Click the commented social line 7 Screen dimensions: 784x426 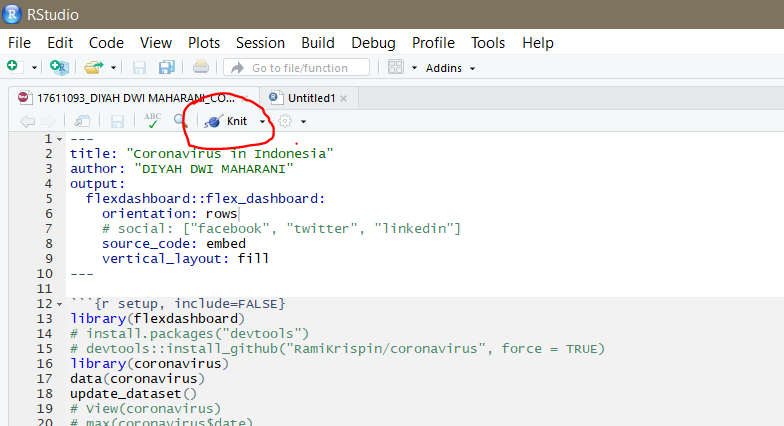(282, 228)
